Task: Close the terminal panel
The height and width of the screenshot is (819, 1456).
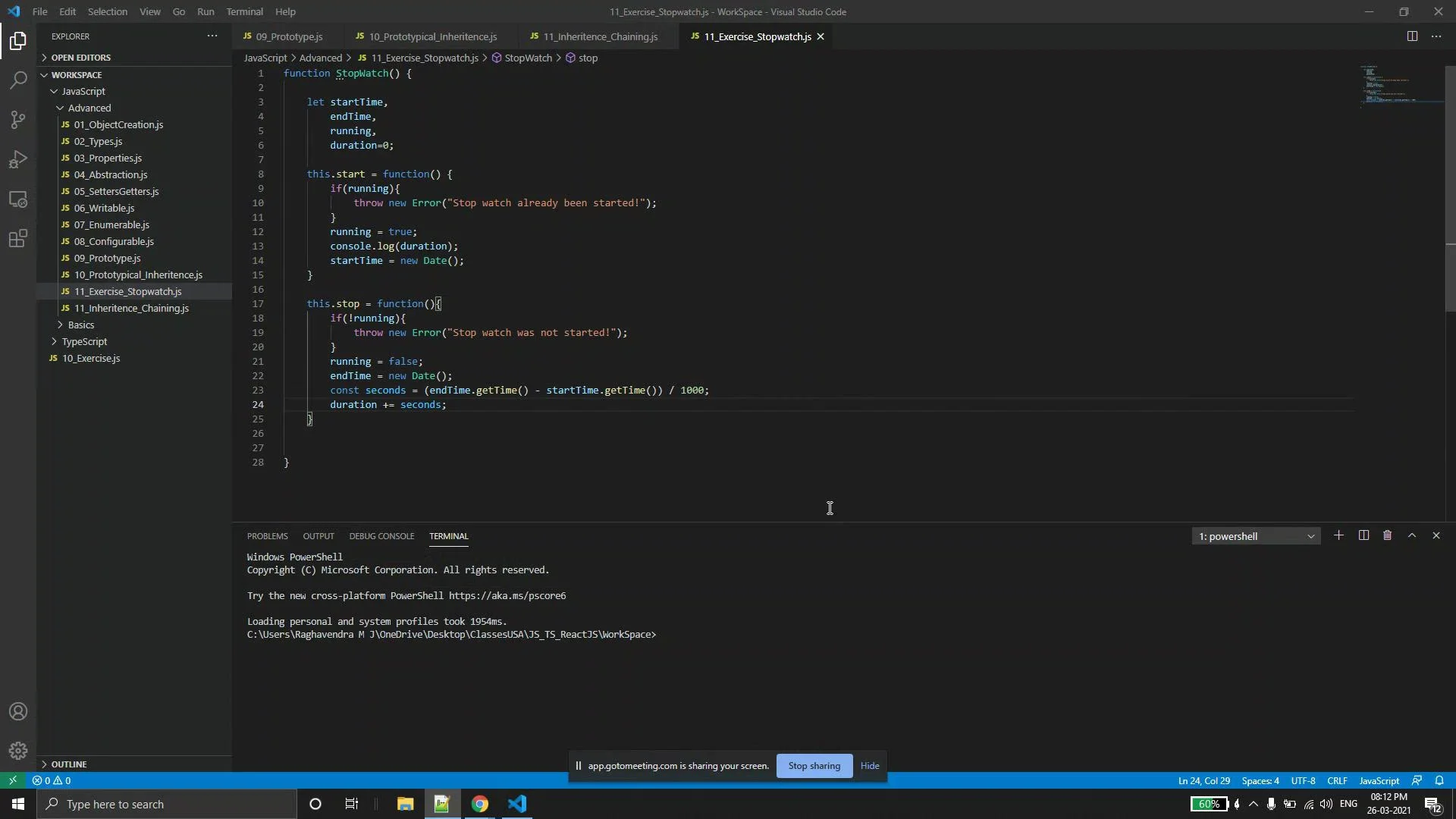Action: point(1436,535)
